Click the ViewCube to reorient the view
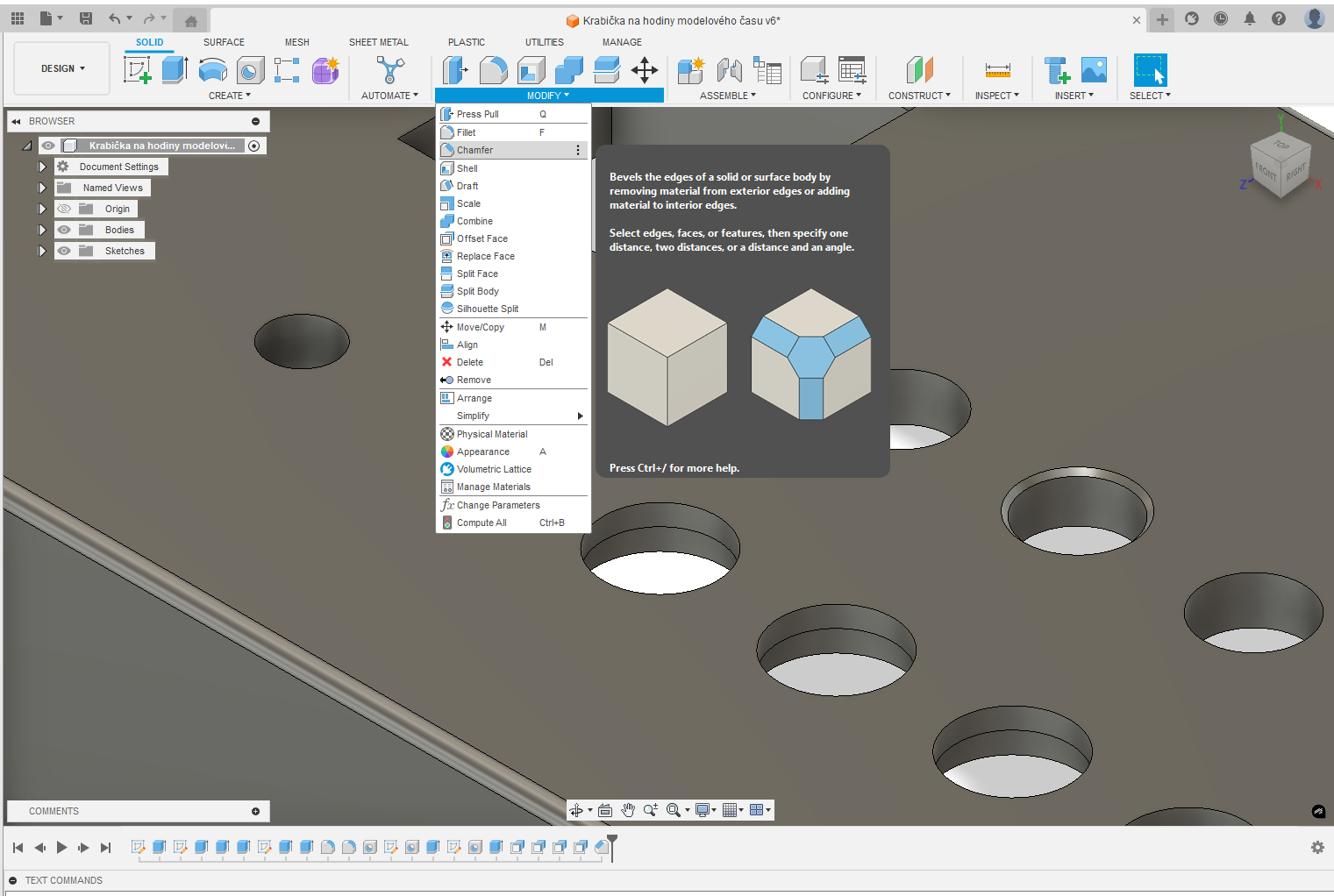This screenshot has width=1334, height=896. [x=1280, y=163]
